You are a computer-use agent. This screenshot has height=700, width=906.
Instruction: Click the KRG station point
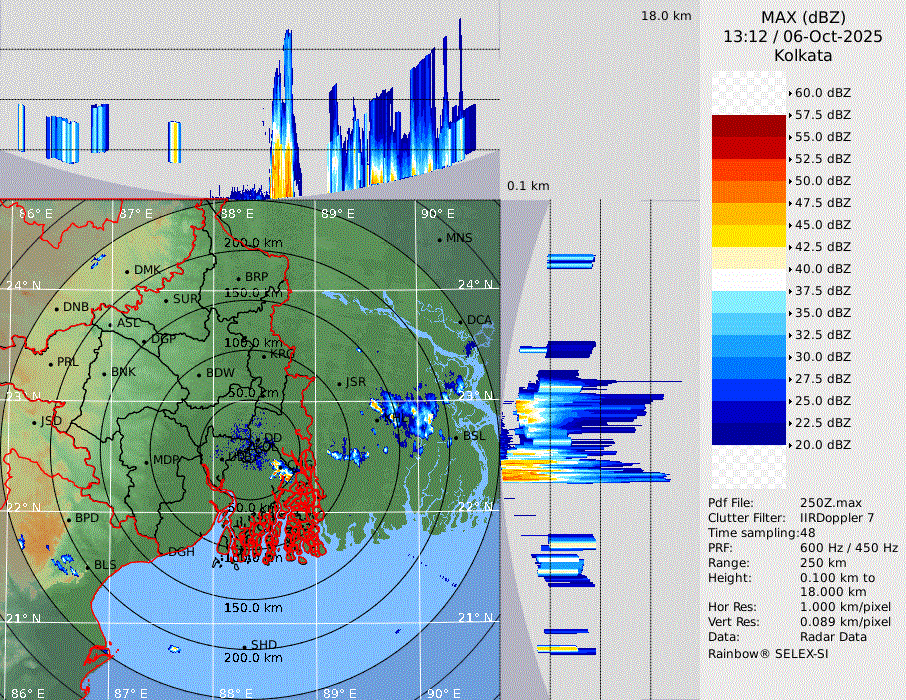pyautogui.click(x=264, y=355)
